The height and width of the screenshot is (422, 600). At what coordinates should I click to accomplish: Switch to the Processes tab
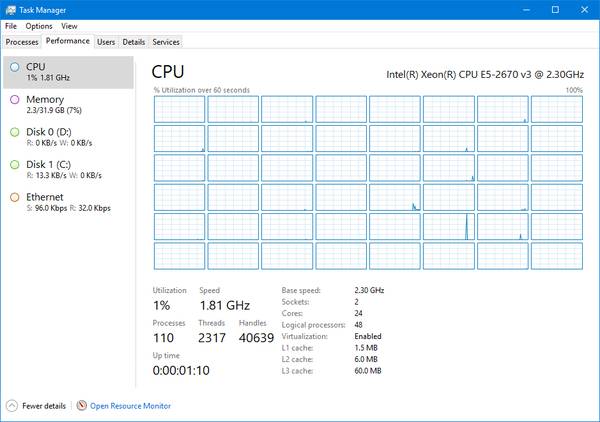[x=22, y=42]
